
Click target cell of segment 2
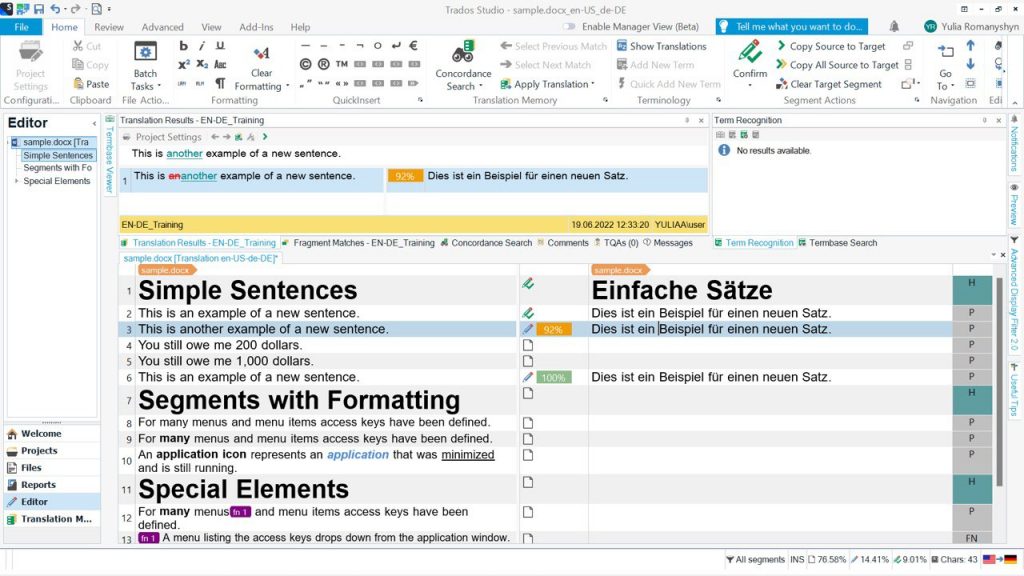coord(771,313)
